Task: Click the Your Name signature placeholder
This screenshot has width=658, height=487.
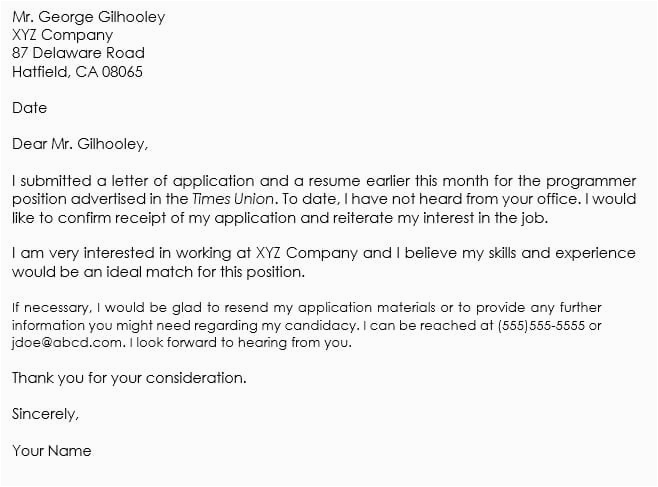Action: point(51,450)
